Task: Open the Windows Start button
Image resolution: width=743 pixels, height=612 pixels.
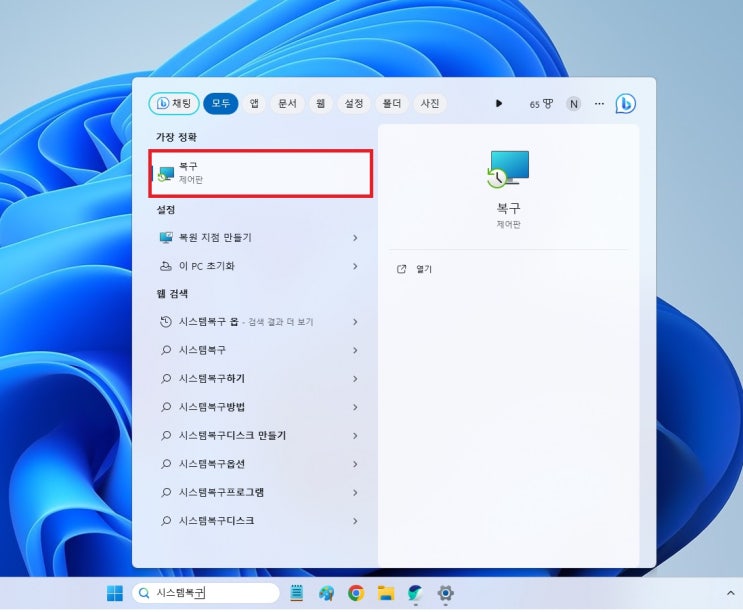Action: (x=114, y=593)
